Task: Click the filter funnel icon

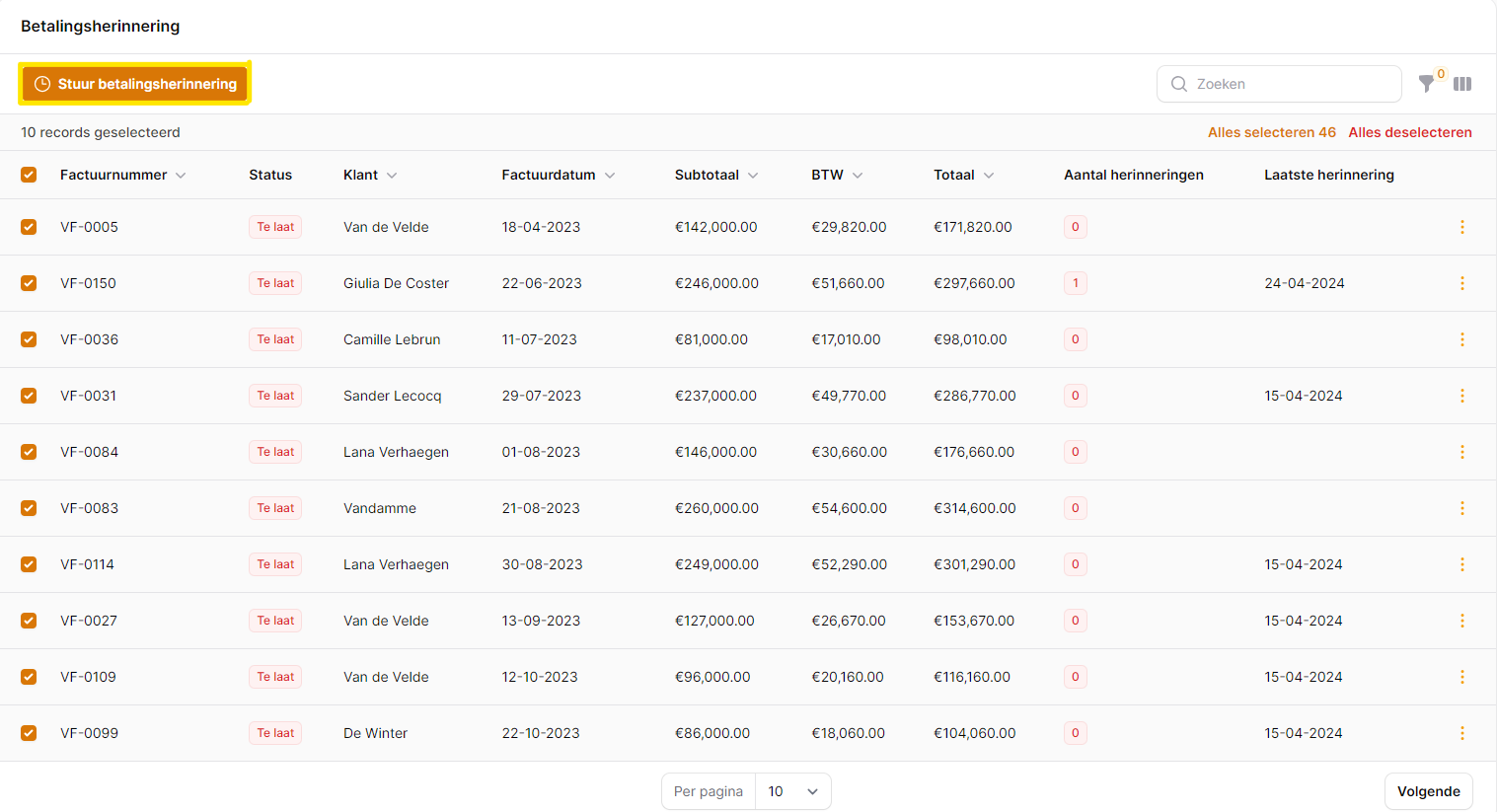Action: (1426, 84)
